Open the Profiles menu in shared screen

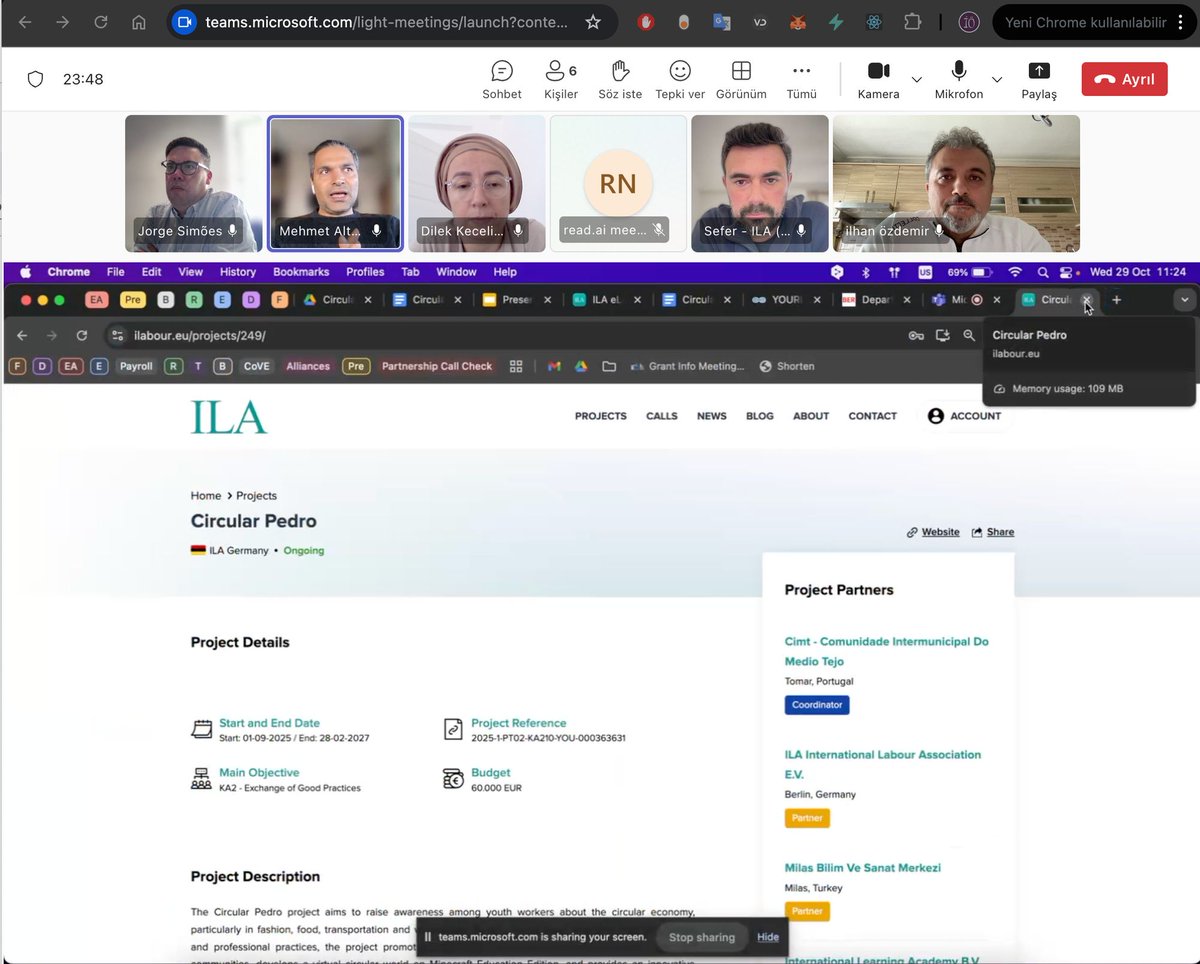[x=365, y=272]
